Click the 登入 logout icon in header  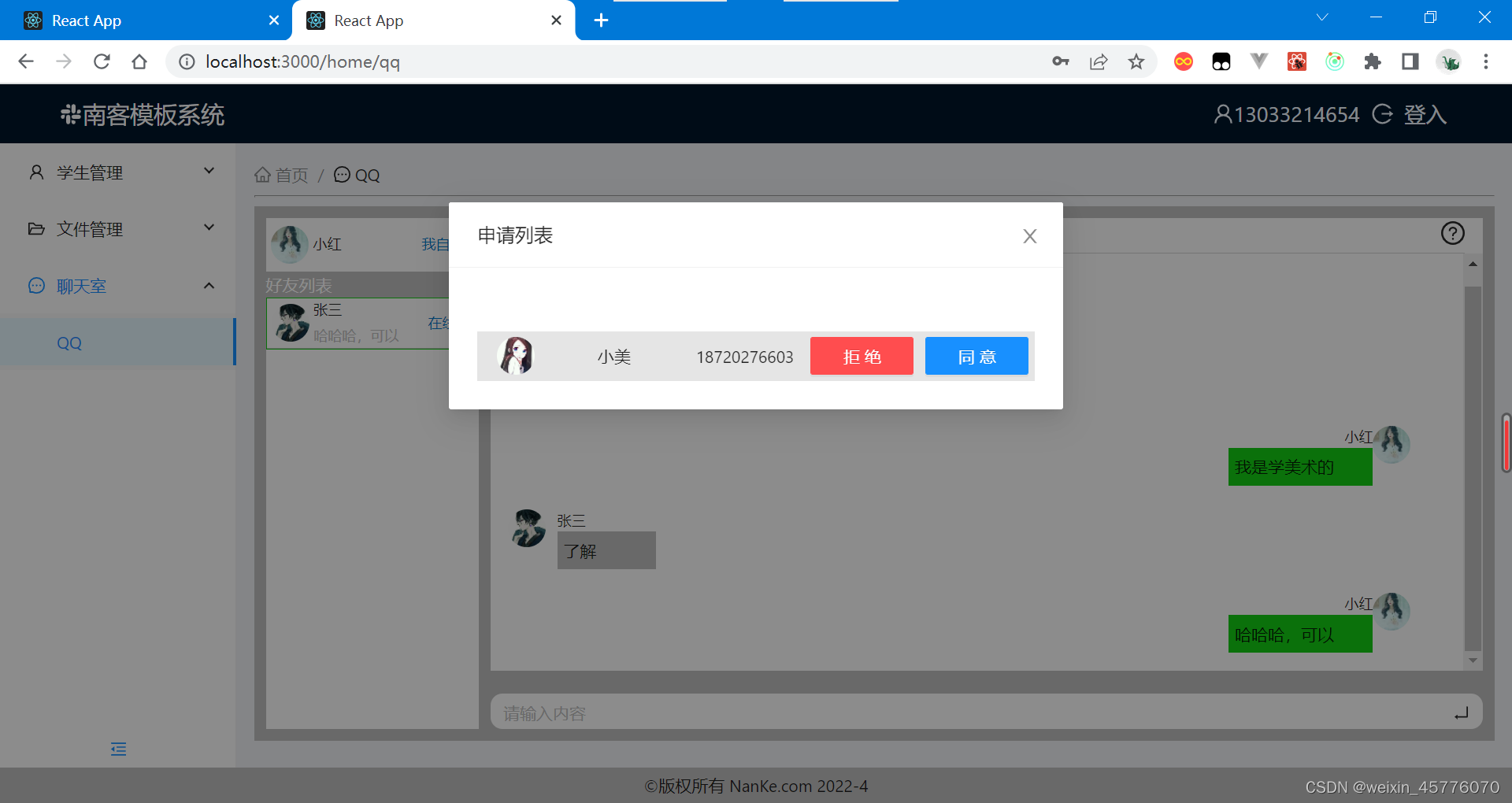[x=1382, y=114]
